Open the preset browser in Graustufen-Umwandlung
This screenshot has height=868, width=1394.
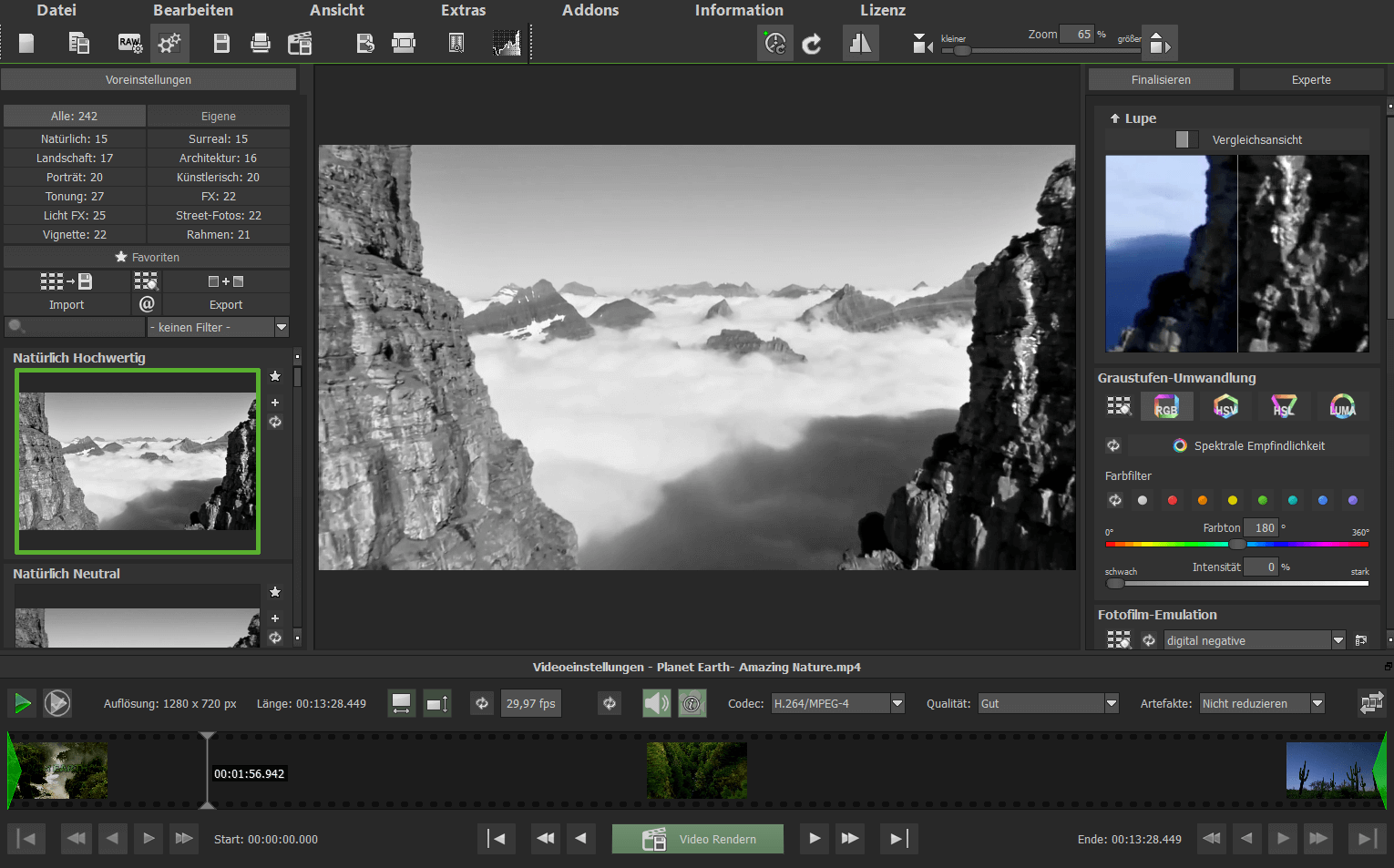click(x=1119, y=406)
